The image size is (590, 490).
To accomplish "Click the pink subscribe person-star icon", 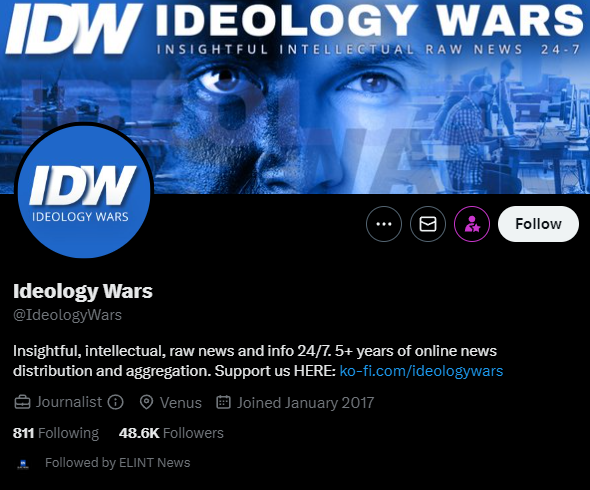I will [x=472, y=224].
